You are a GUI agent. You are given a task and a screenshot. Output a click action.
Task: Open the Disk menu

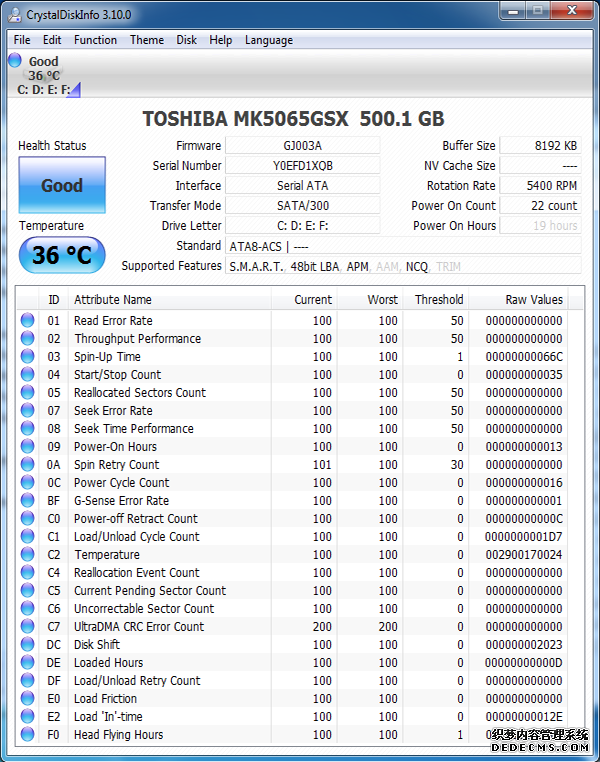click(187, 40)
